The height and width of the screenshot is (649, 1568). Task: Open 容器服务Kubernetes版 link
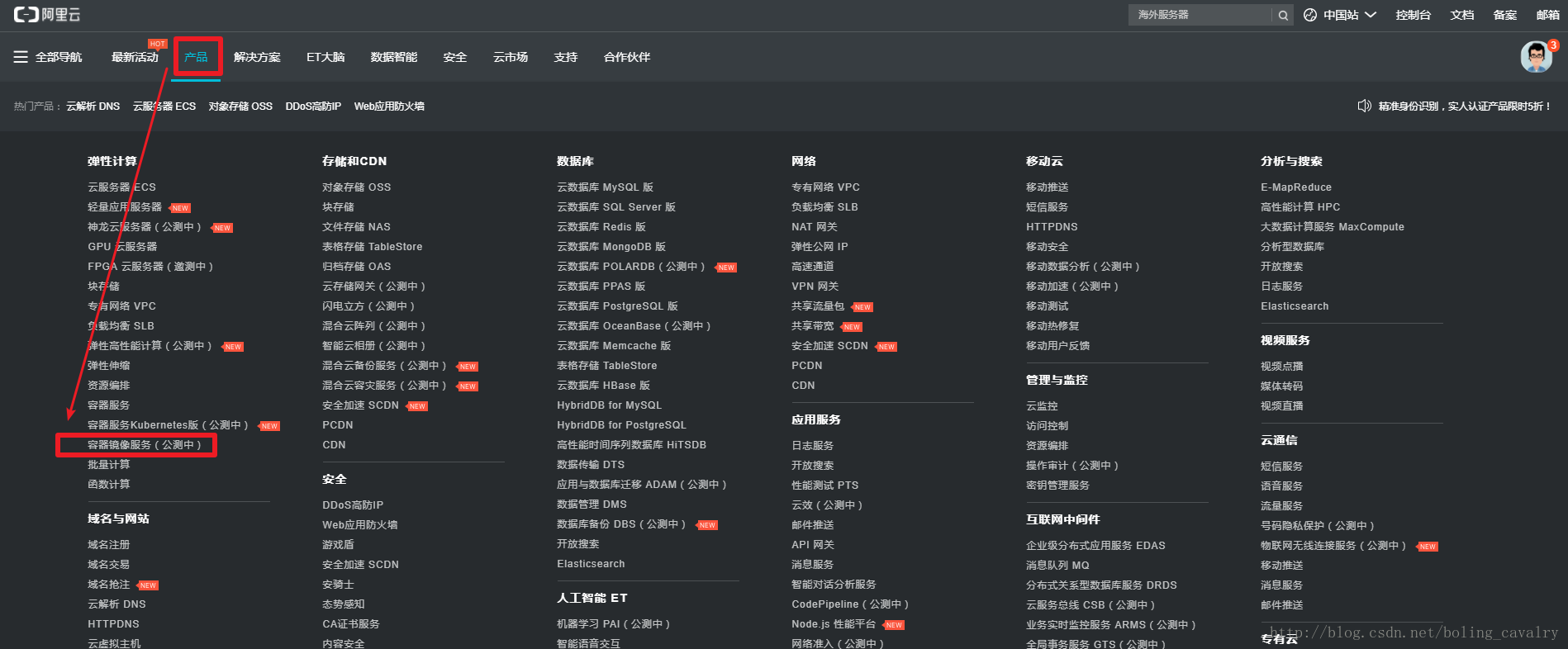169,425
